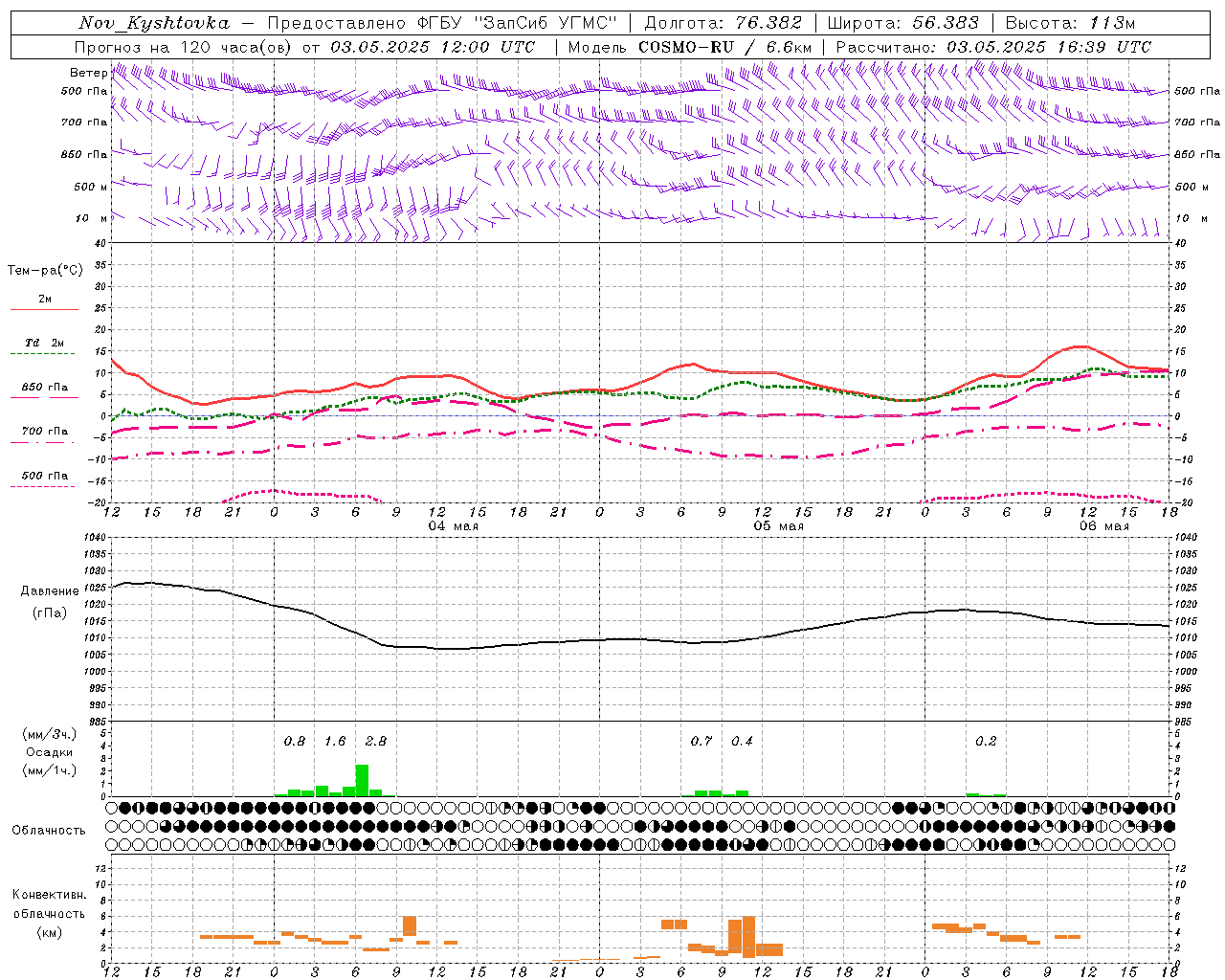Click the Ветер wind panel label
Image resolution: width=1225 pixels, height=980 pixels.
pos(88,73)
